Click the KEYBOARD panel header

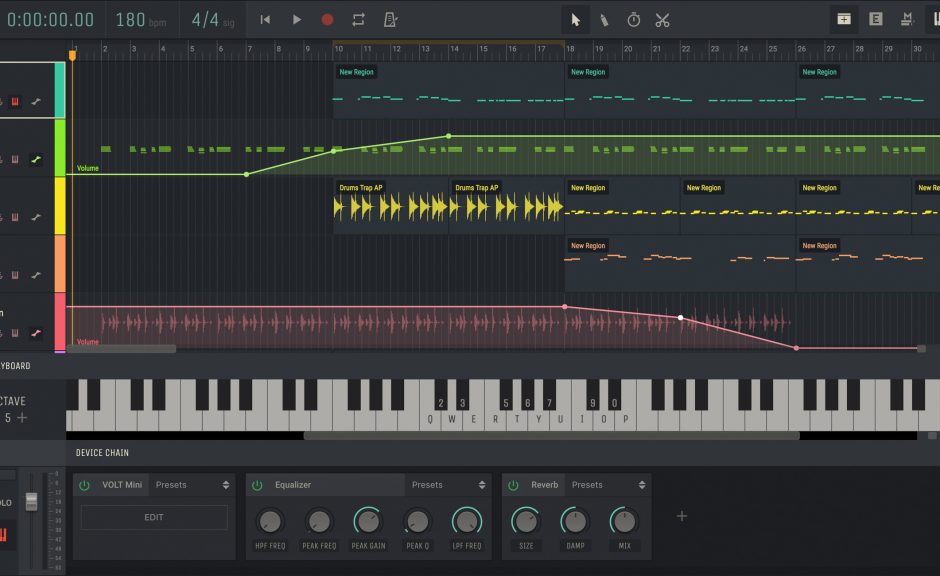tap(15, 365)
